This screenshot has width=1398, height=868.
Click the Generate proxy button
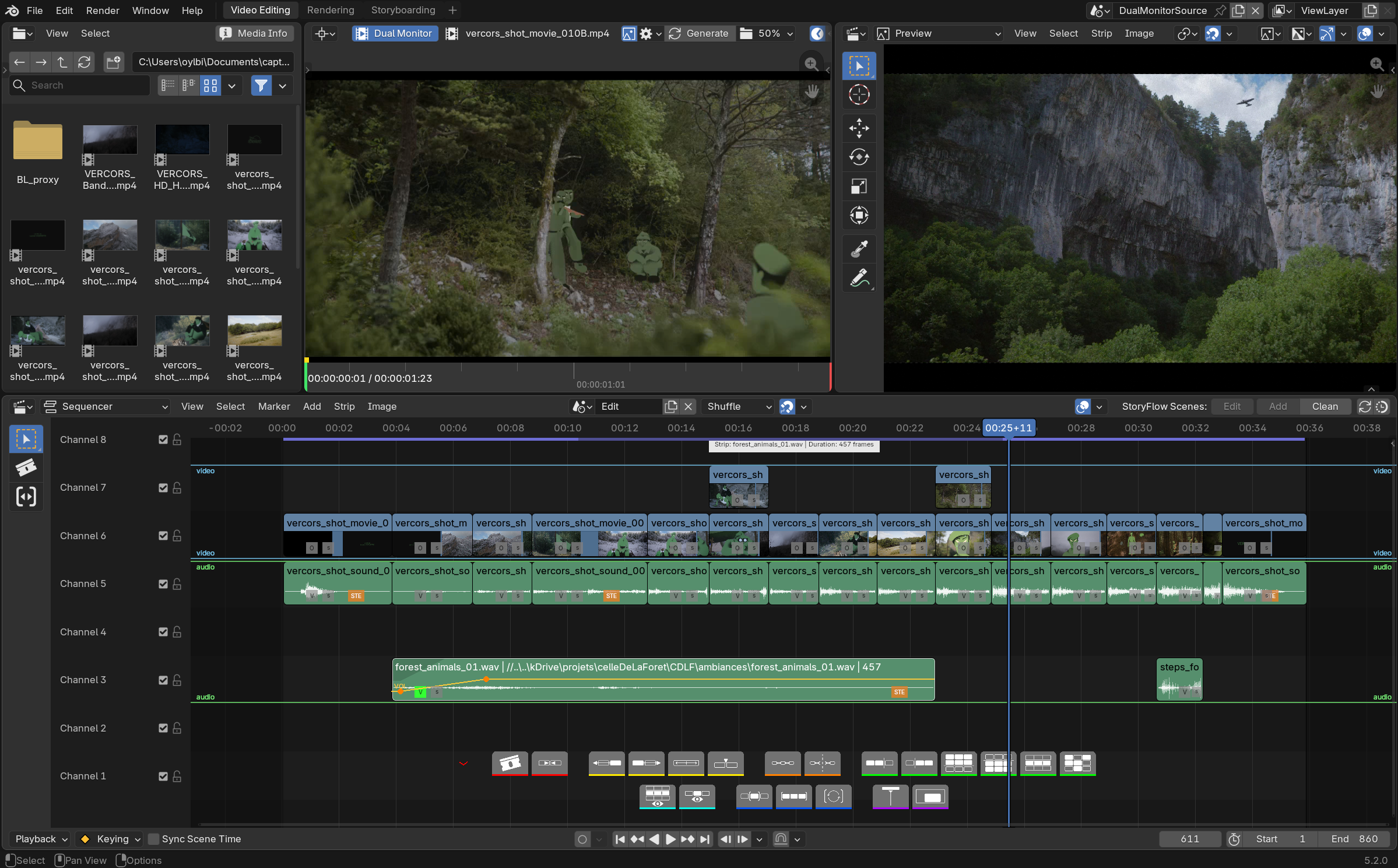[699, 34]
